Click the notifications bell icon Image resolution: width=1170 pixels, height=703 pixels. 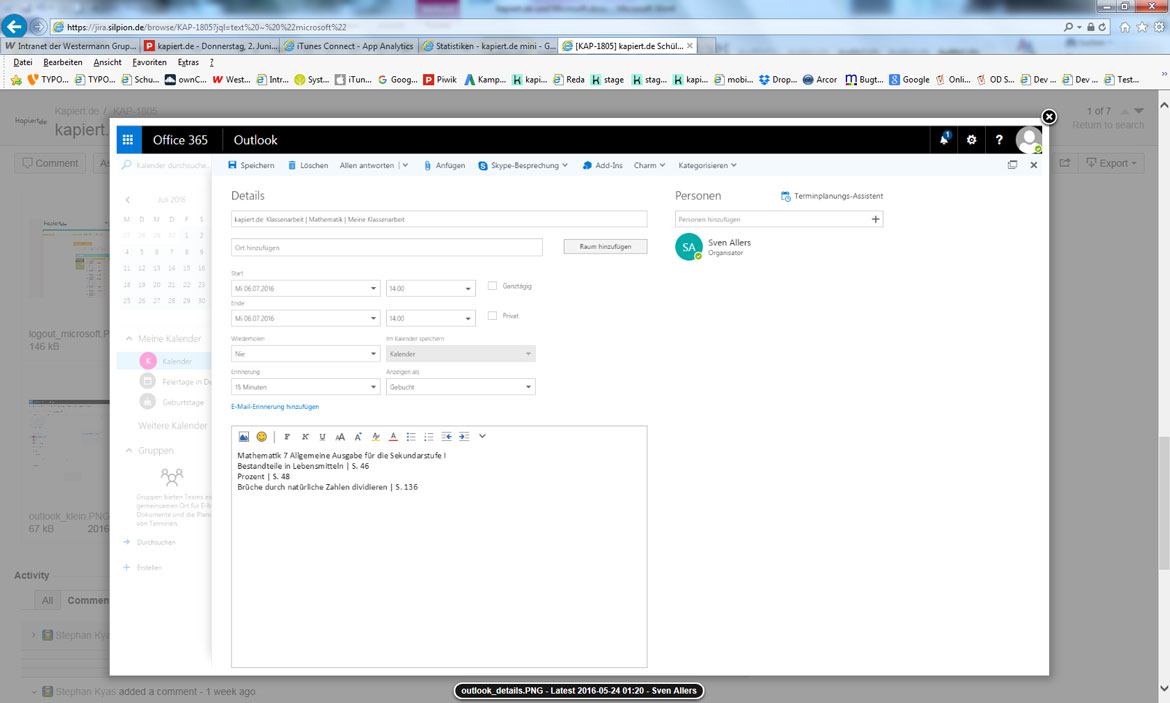click(944, 140)
